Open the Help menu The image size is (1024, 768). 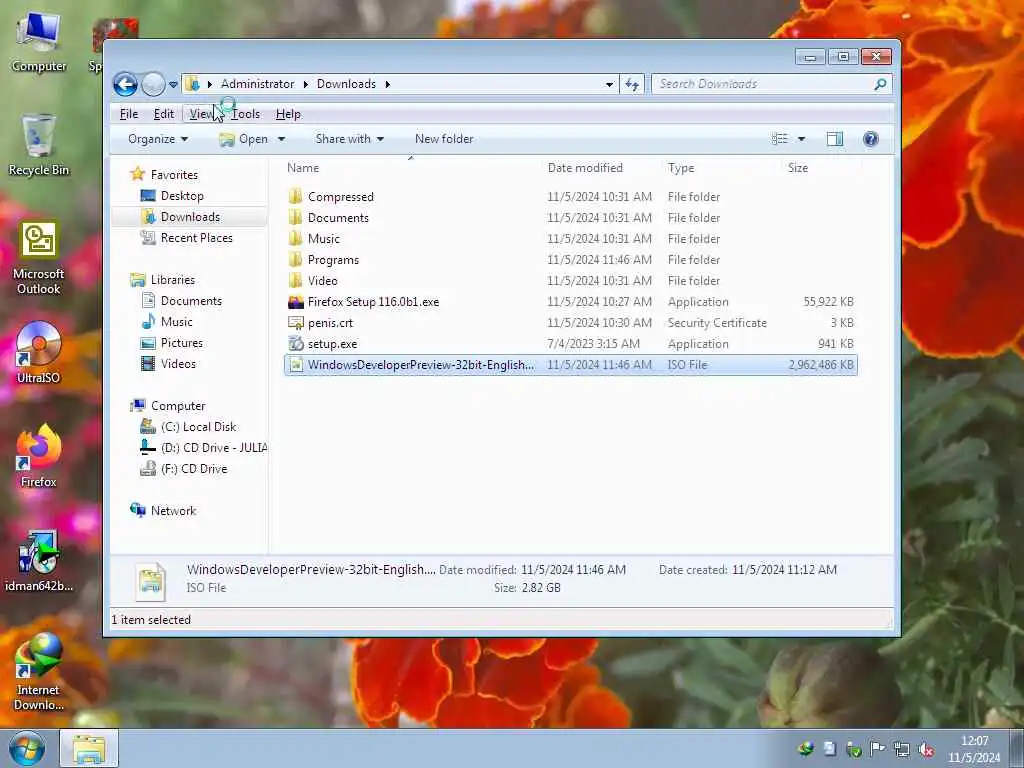pos(288,114)
